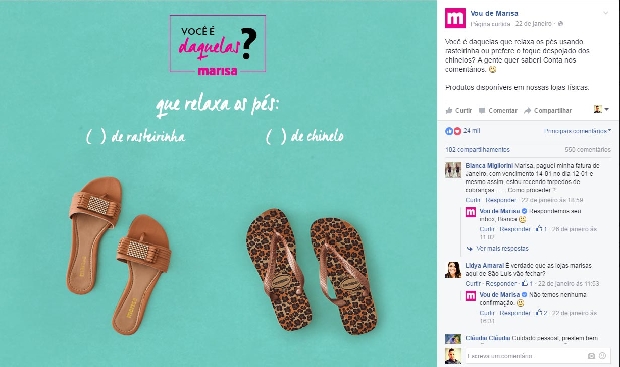The width and height of the screenshot is (620, 367).
Task: Open the 550 comentários link
Action: (588, 149)
